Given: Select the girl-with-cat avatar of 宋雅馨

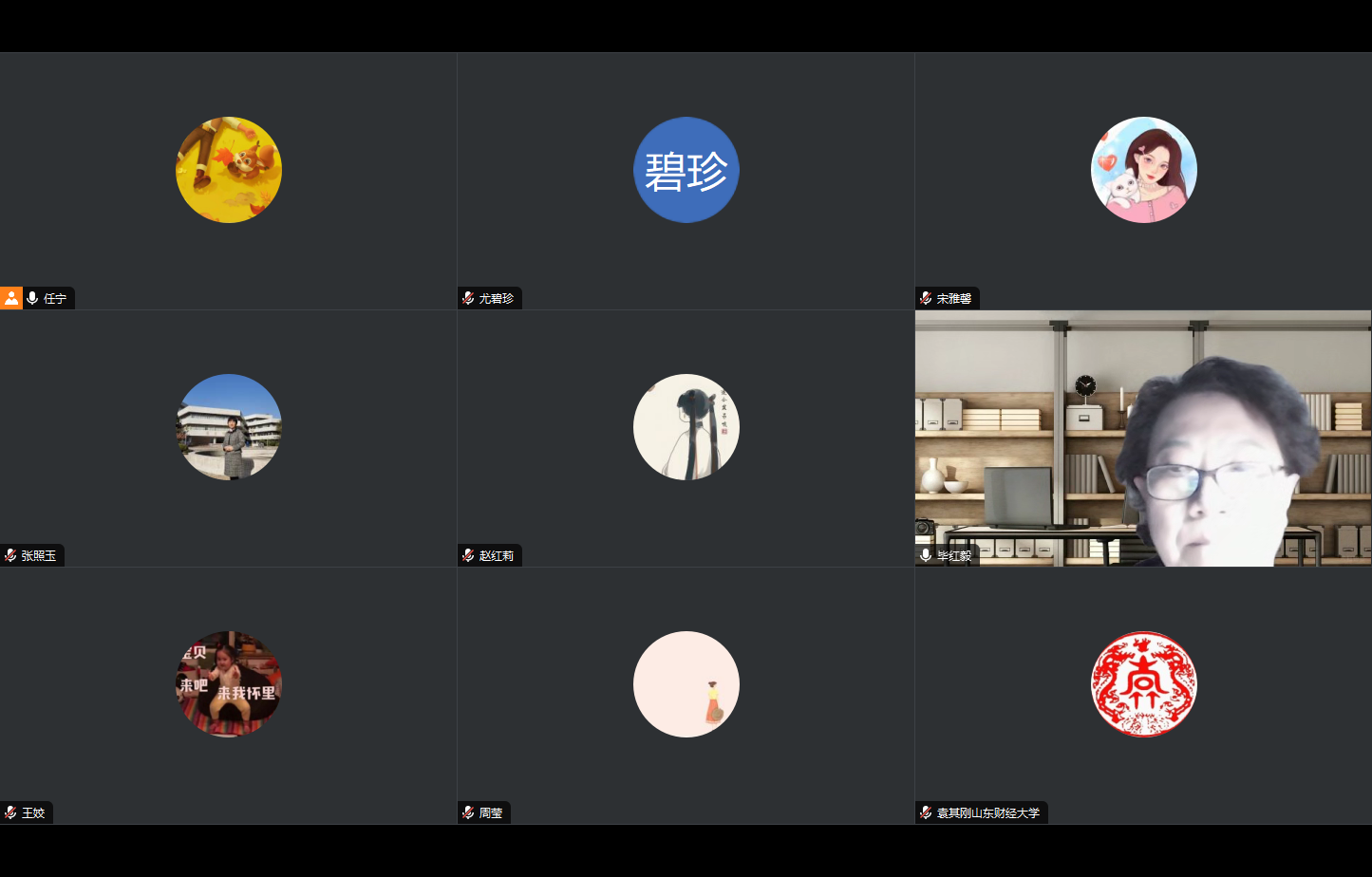Looking at the screenshot, I should pyautogui.click(x=1144, y=170).
